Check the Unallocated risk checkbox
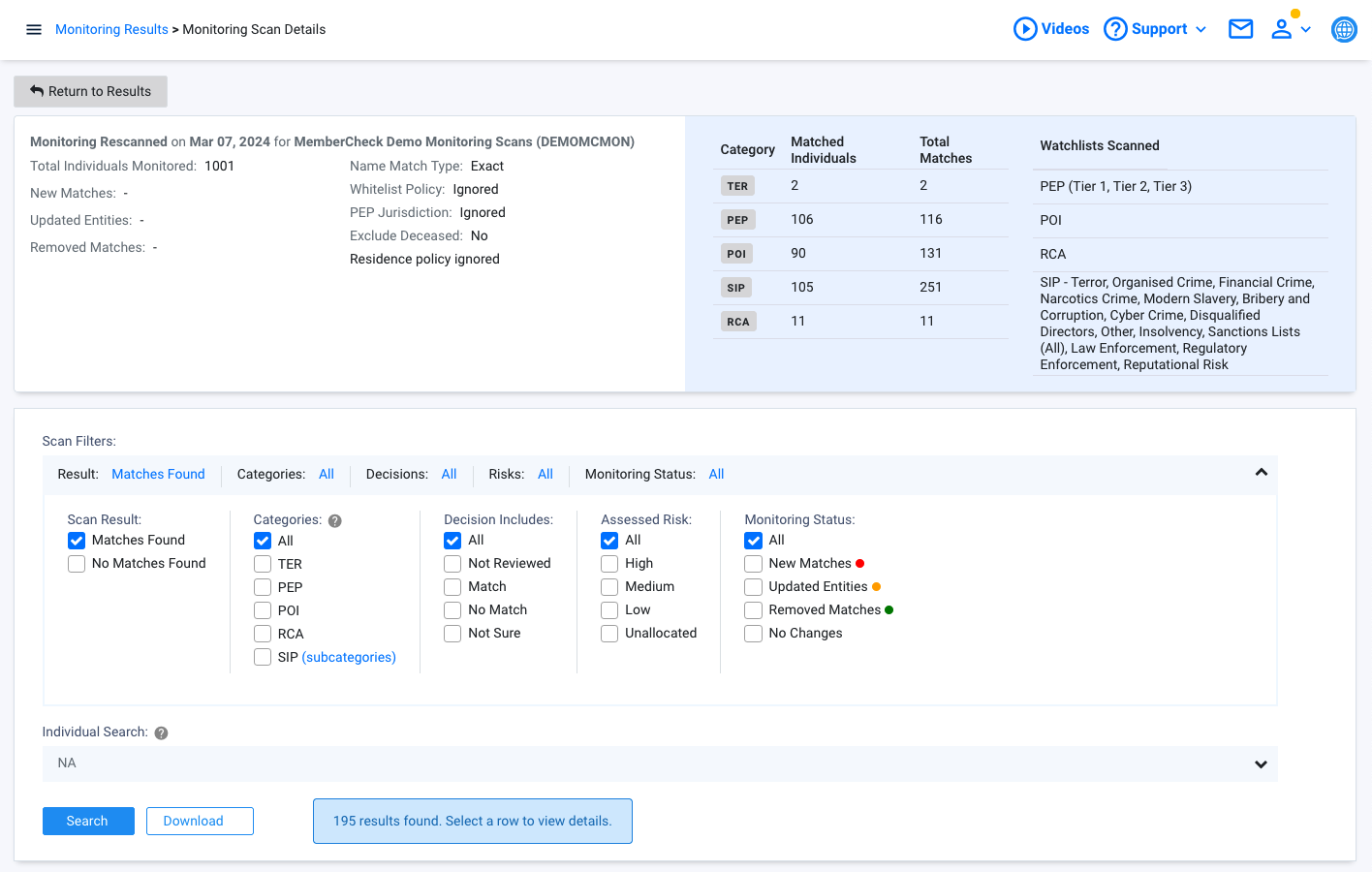The height and width of the screenshot is (872, 1372). point(609,634)
